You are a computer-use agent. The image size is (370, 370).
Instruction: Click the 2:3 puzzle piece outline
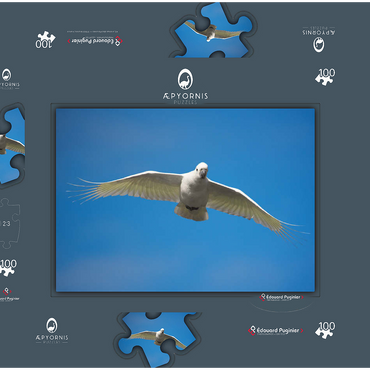(x=10, y=224)
